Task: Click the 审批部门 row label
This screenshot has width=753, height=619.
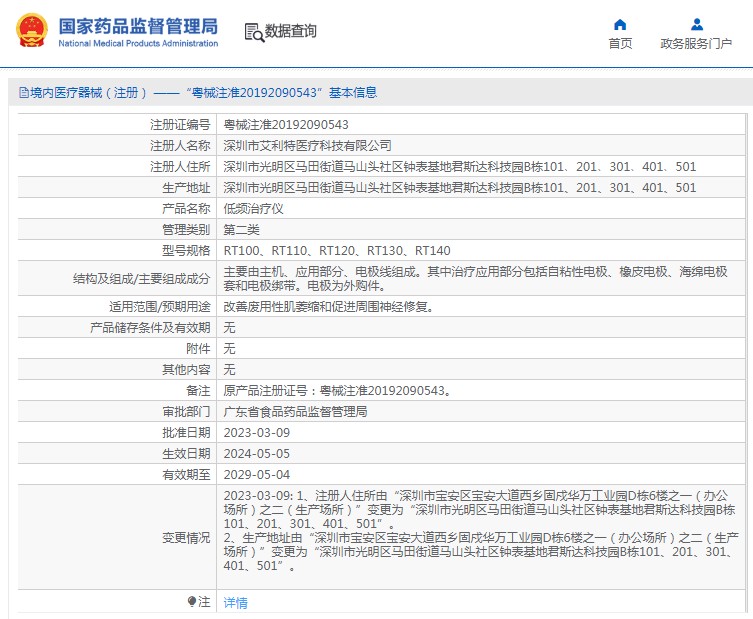Action: [x=186, y=412]
